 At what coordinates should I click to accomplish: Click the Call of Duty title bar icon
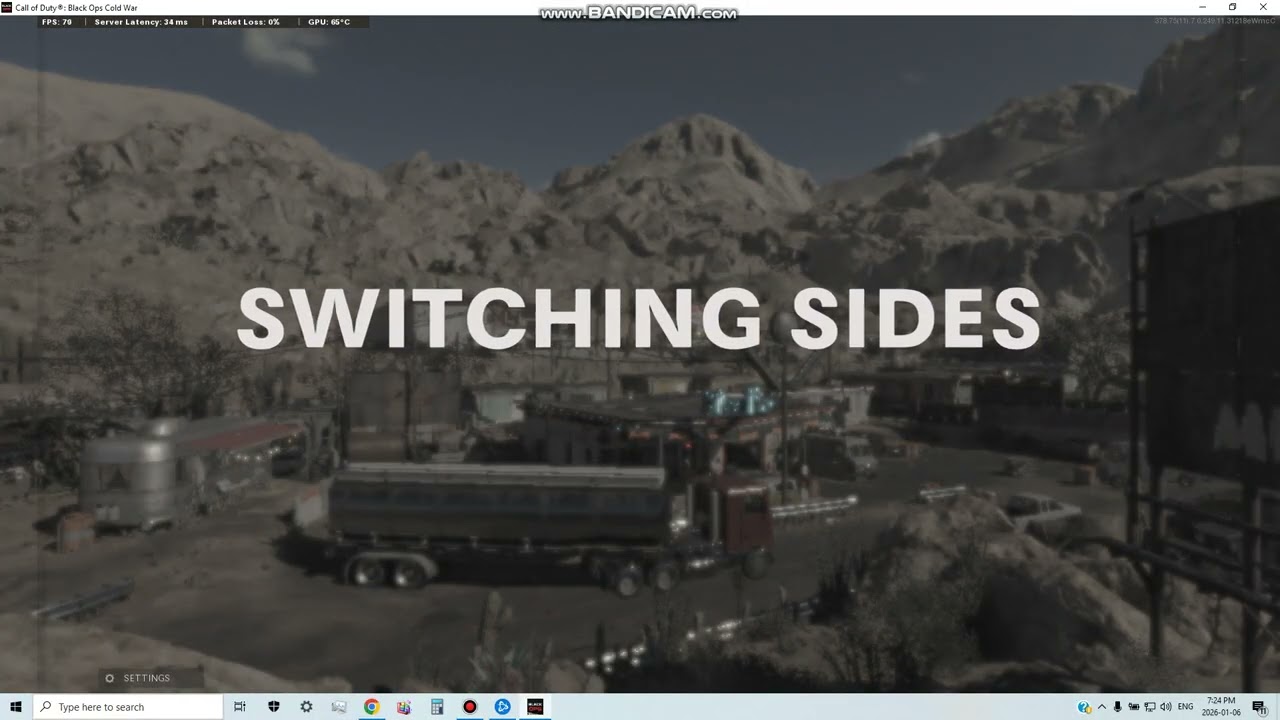(7, 7)
